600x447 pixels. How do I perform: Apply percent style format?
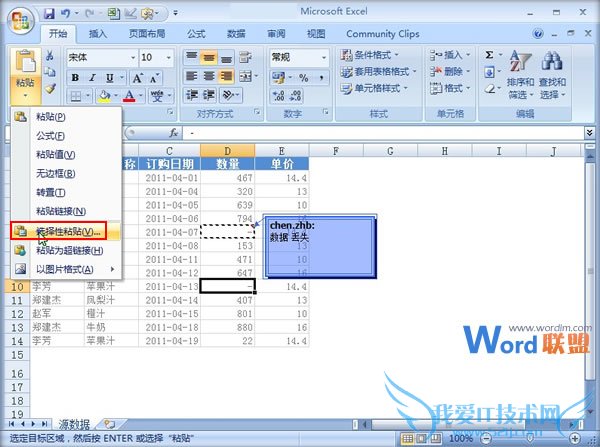click(304, 78)
